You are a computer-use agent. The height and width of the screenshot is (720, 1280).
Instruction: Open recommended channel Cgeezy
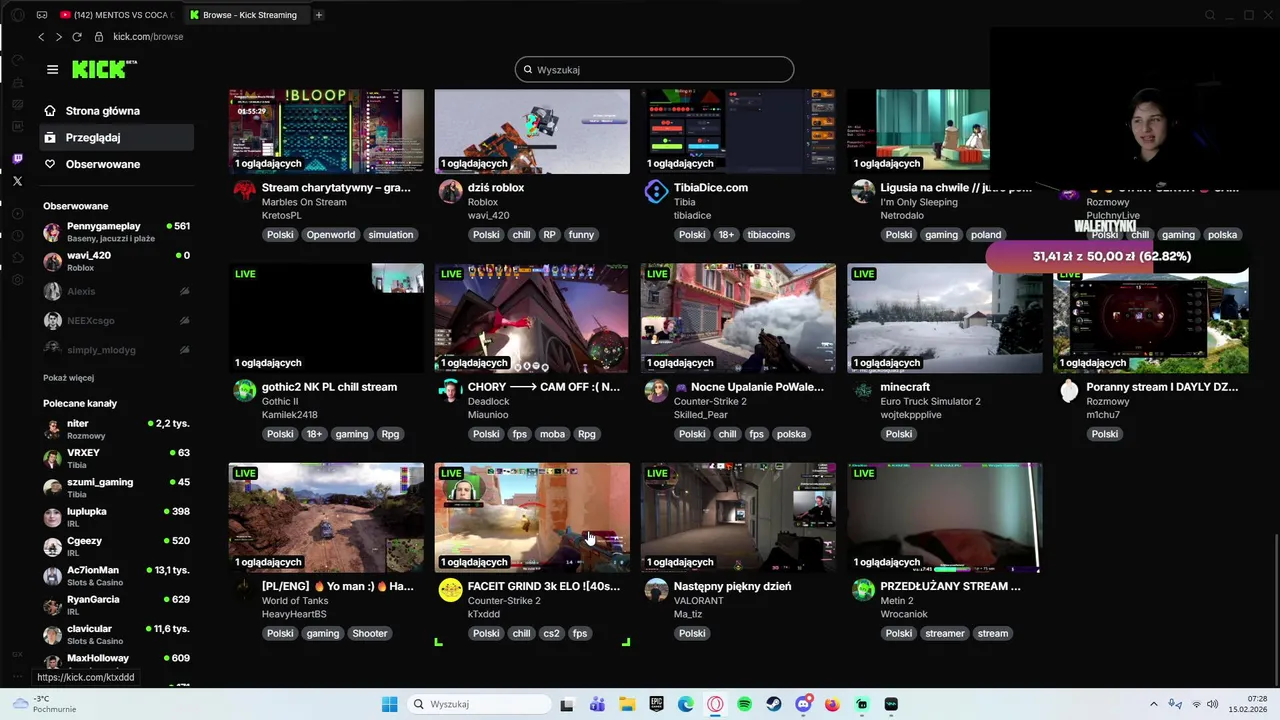[x=116, y=546]
